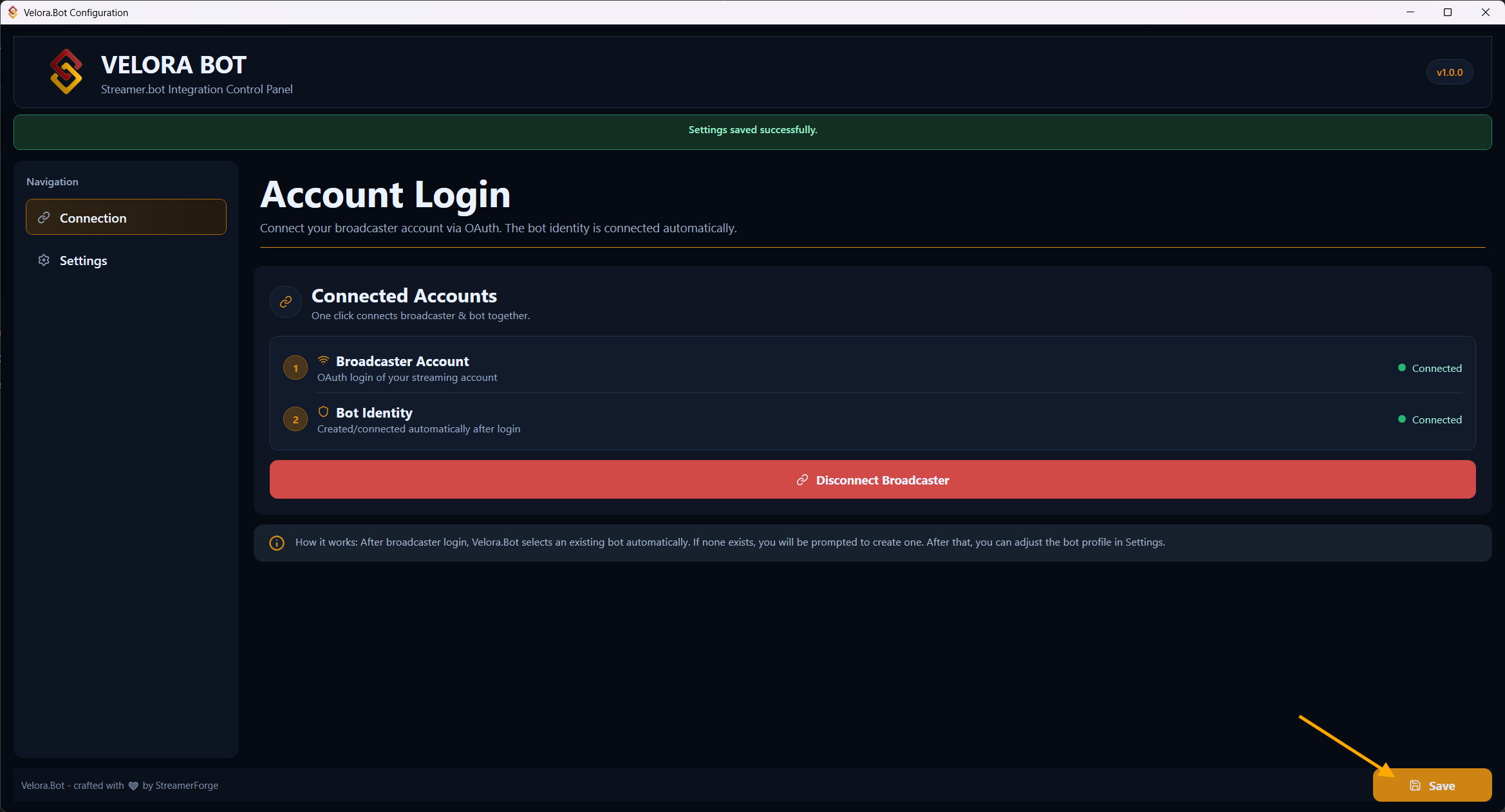
Task: Click the v1.0.0 version badge
Action: pos(1449,72)
